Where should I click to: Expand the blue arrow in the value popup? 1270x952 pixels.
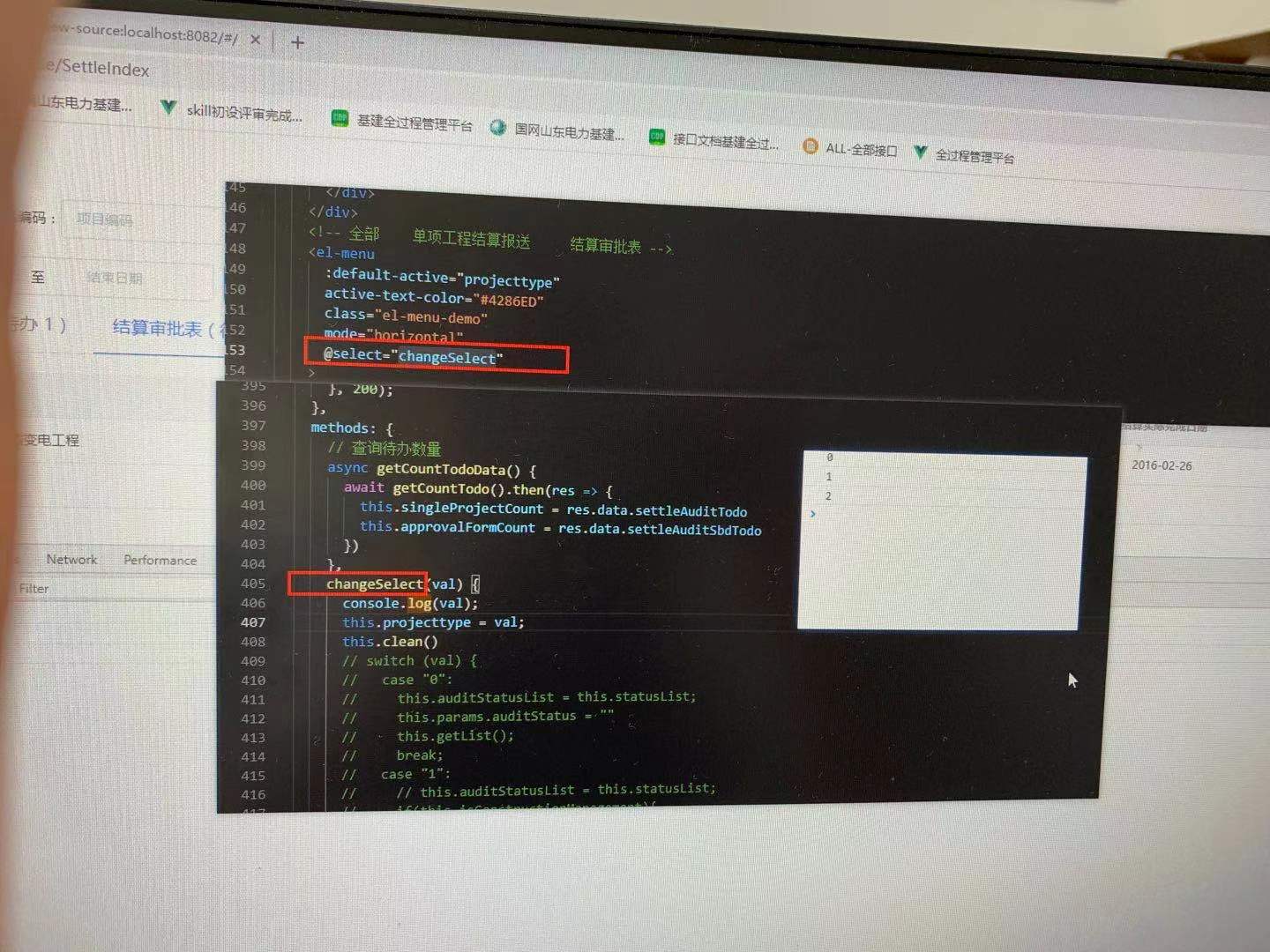click(x=812, y=513)
